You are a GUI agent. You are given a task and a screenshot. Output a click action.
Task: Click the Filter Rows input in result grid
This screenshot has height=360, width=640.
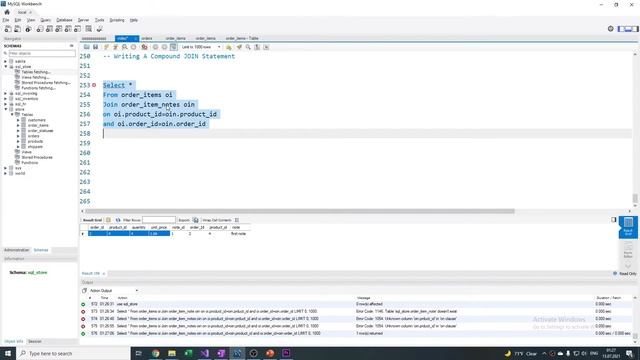[159, 220]
